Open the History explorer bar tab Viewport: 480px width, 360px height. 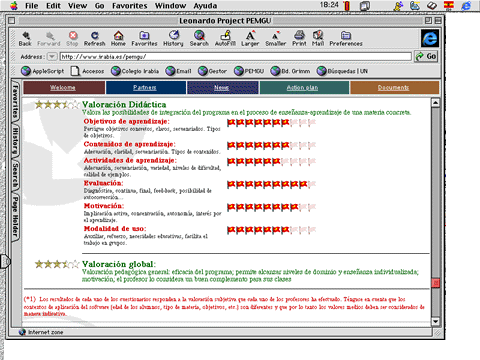[15, 141]
